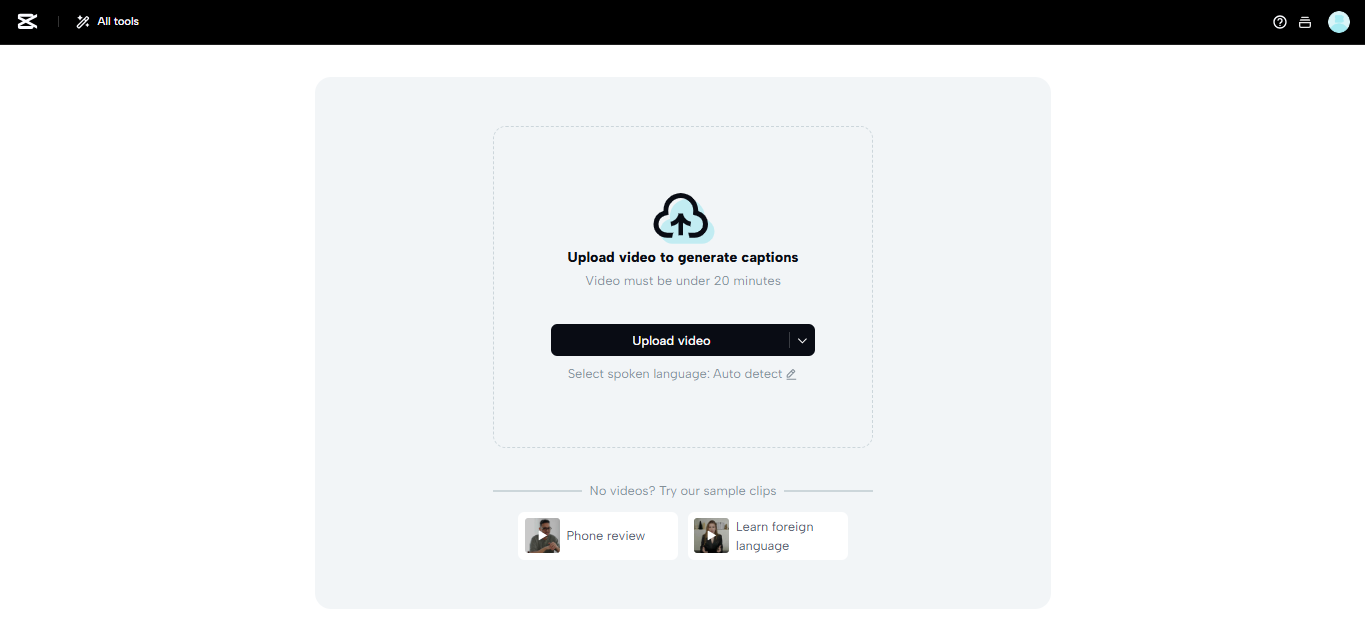Screen dimensions: 1365x640
Task: Click the magic wand icon beside All tools
Action: 81,21
